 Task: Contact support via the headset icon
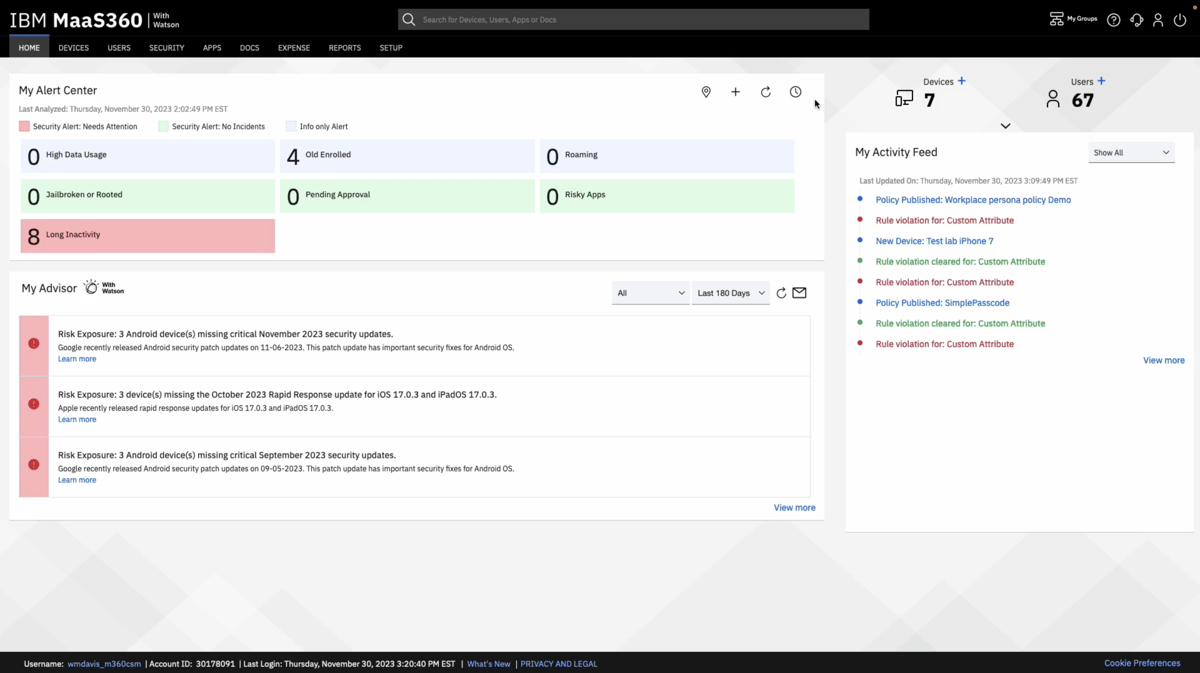click(x=1136, y=19)
